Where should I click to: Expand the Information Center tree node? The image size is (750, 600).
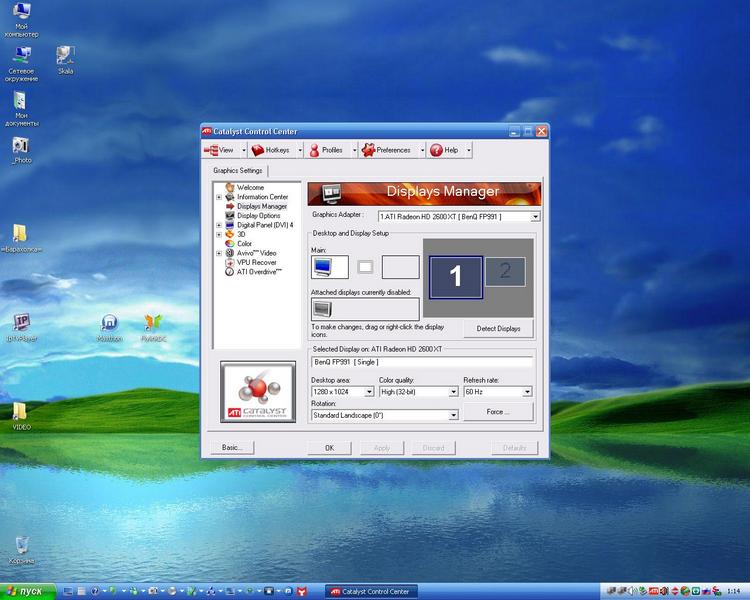click(x=219, y=197)
